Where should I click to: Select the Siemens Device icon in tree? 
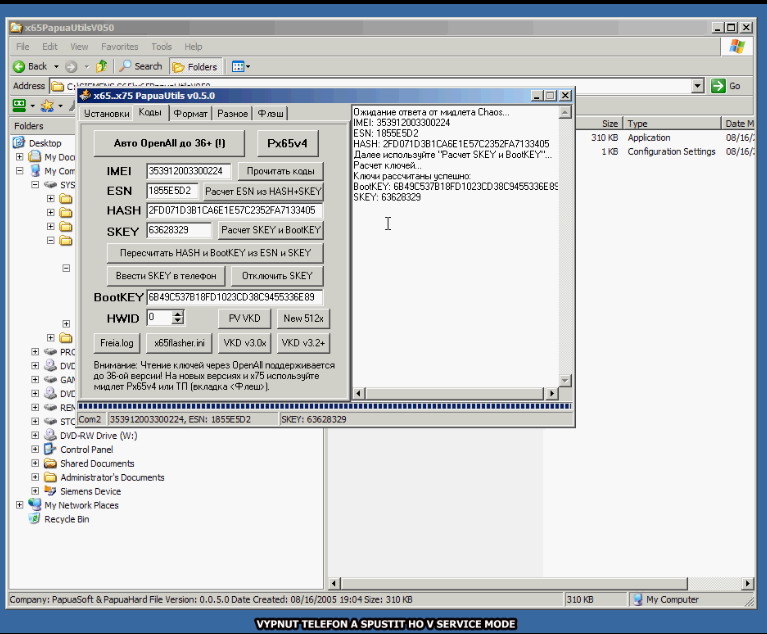50,491
